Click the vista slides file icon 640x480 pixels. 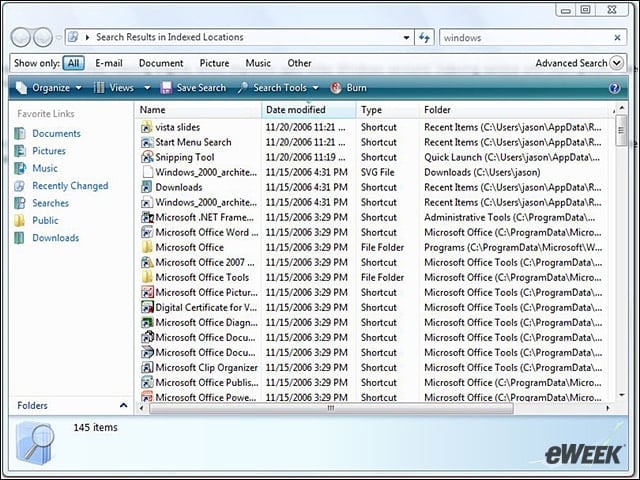147,127
